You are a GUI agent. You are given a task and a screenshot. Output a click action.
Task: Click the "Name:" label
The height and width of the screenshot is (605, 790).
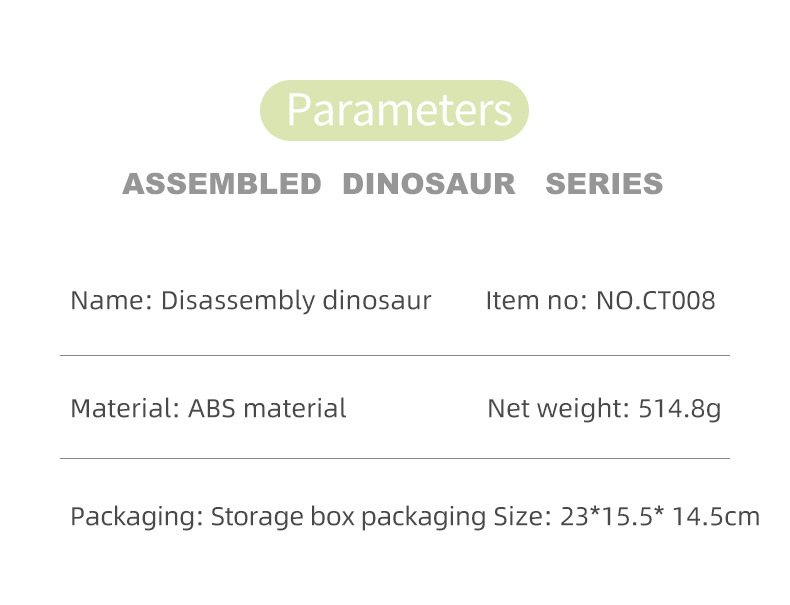(x=111, y=300)
